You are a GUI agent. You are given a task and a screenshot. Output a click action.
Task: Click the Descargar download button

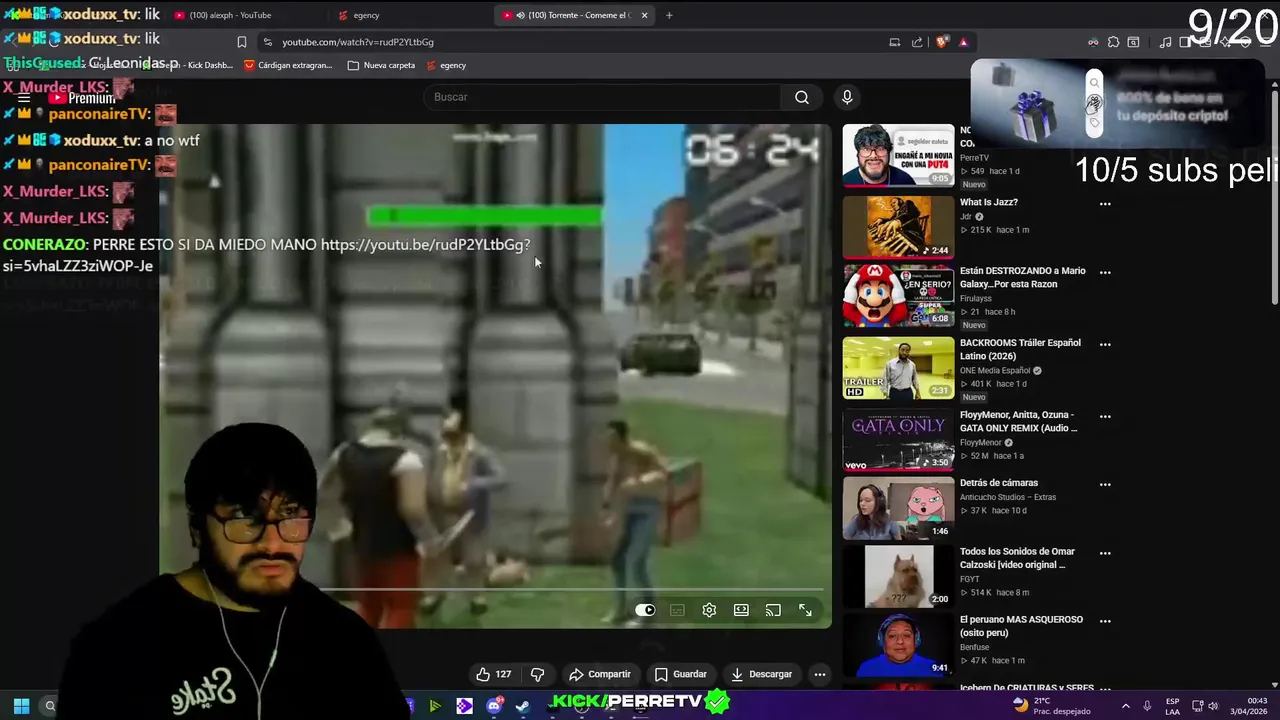[x=761, y=674]
